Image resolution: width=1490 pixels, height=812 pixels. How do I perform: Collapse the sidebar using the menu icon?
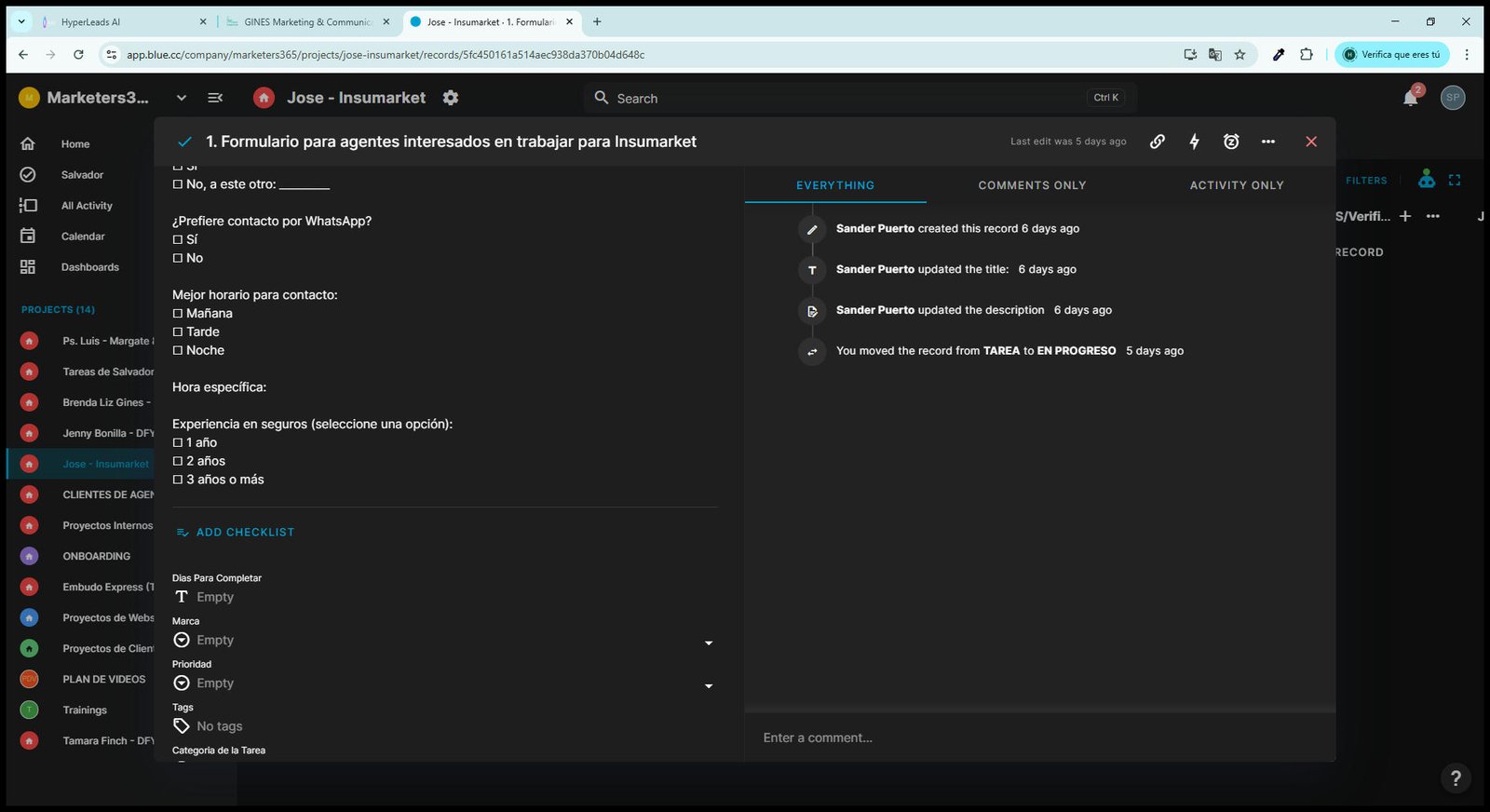tap(215, 98)
